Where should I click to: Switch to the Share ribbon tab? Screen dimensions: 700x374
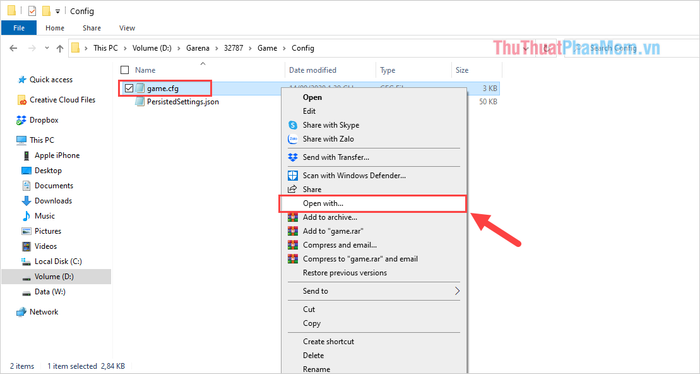pos(92,28)
